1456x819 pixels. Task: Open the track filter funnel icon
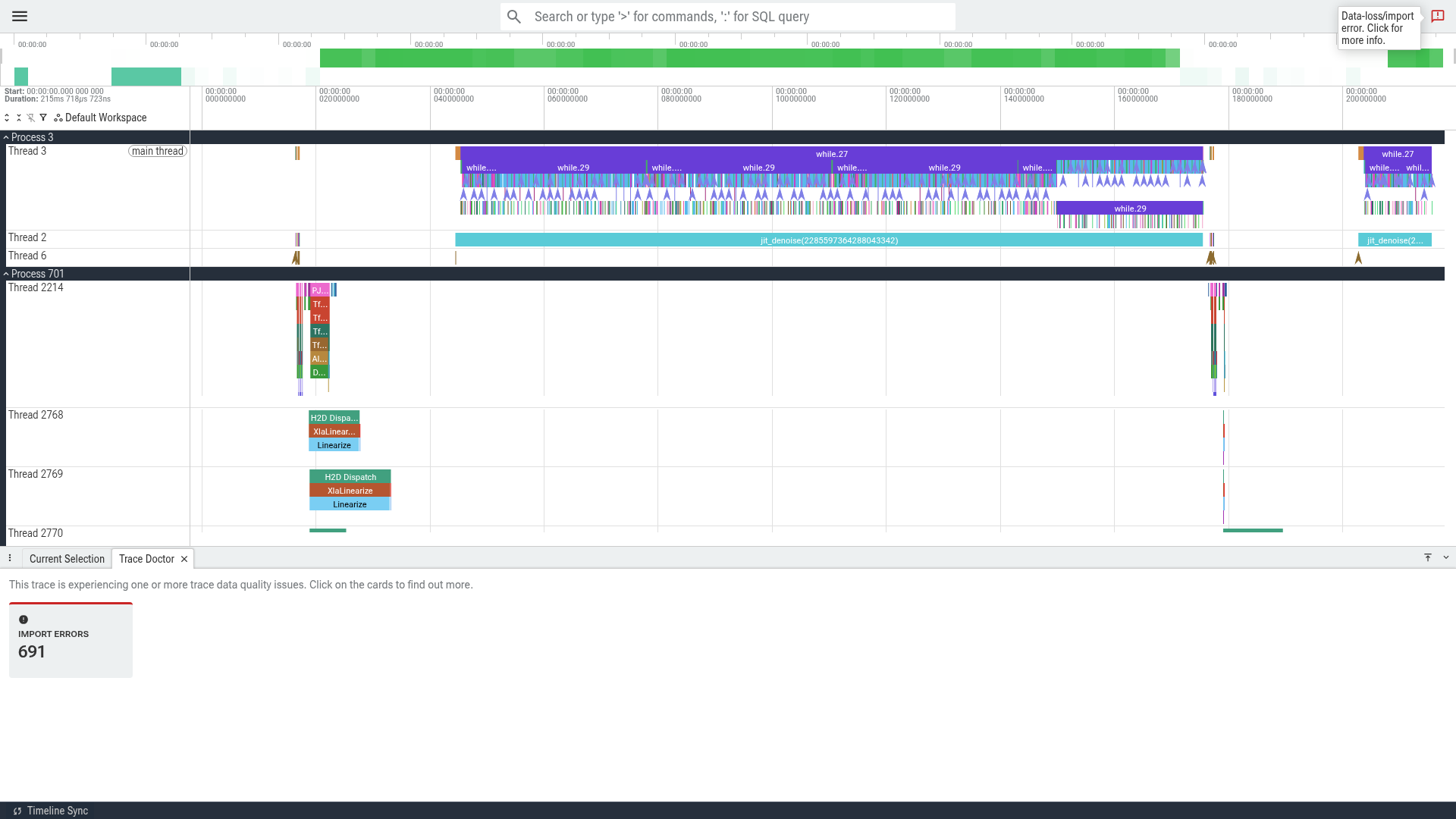(43, 118)
